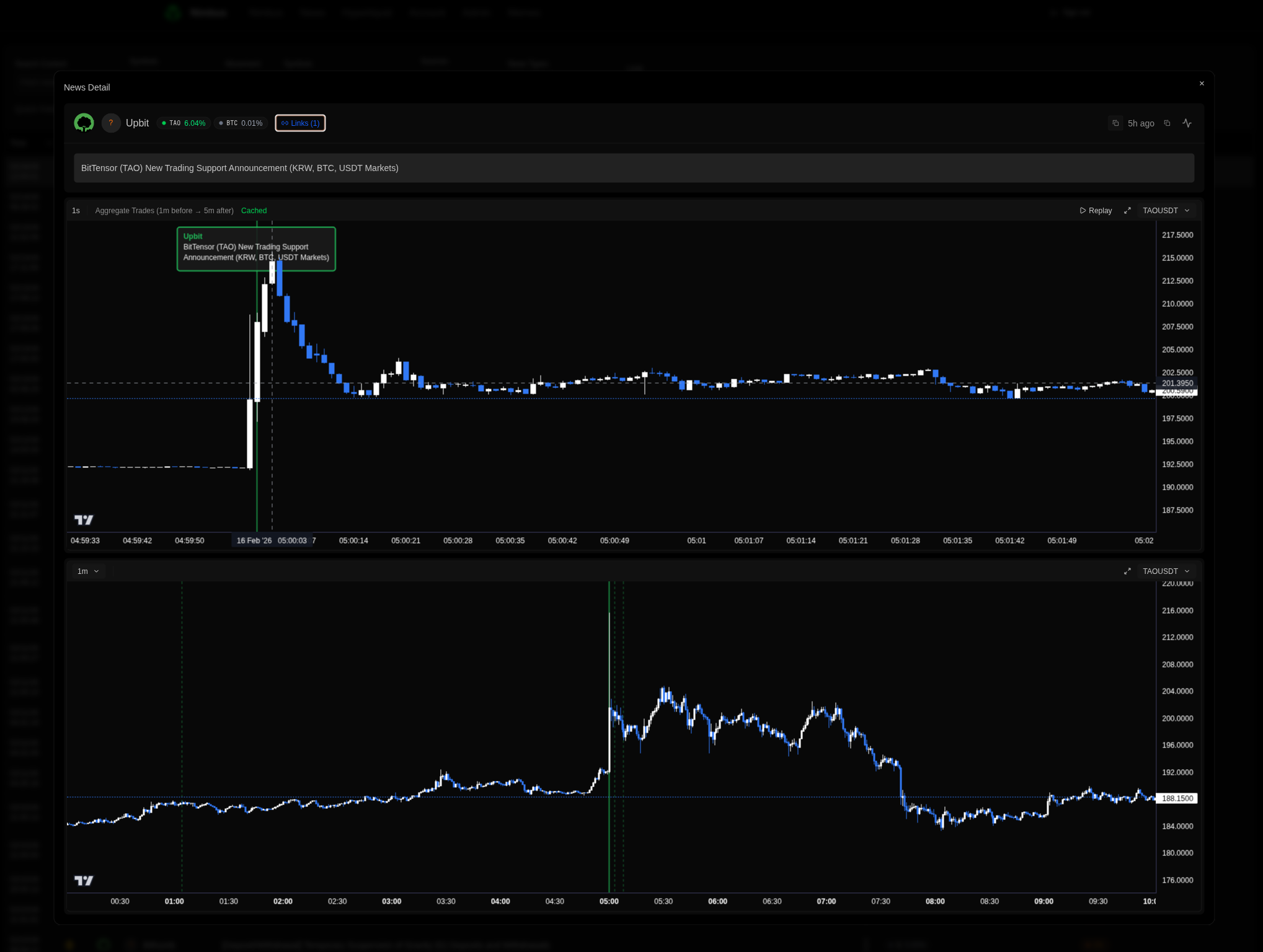
Task: Start the Replay of aggregate trades
Action: 1096,211
